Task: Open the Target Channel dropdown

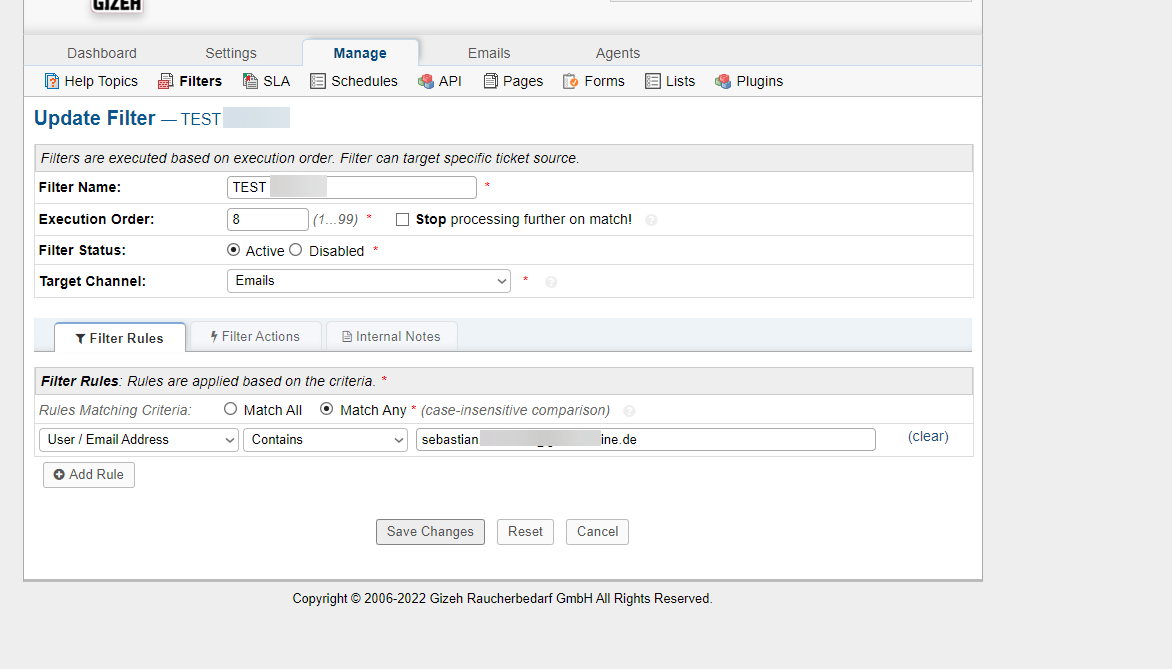Action: coord(368,281)
